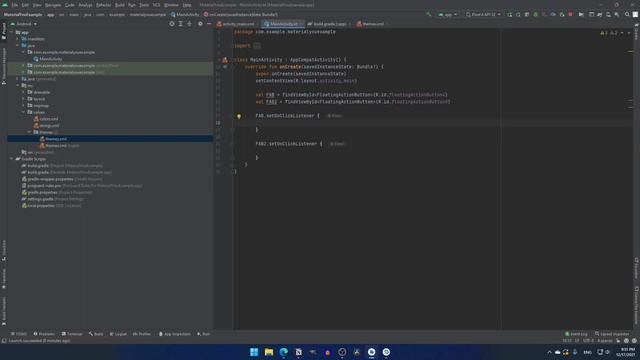
Task: Select themes.xml (night) file
Action: tap(60, 146)
